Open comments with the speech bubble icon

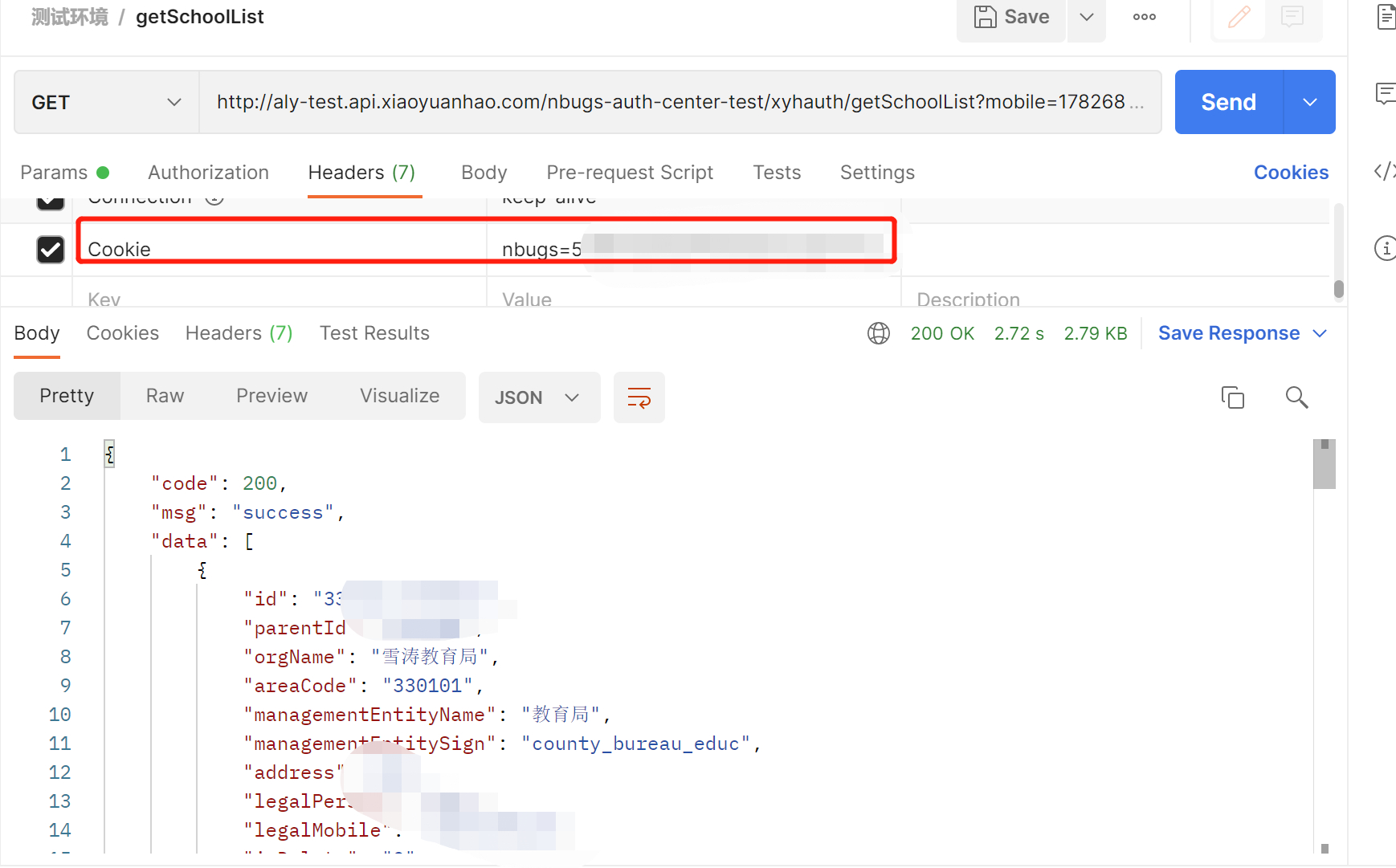click(1291, 16)
